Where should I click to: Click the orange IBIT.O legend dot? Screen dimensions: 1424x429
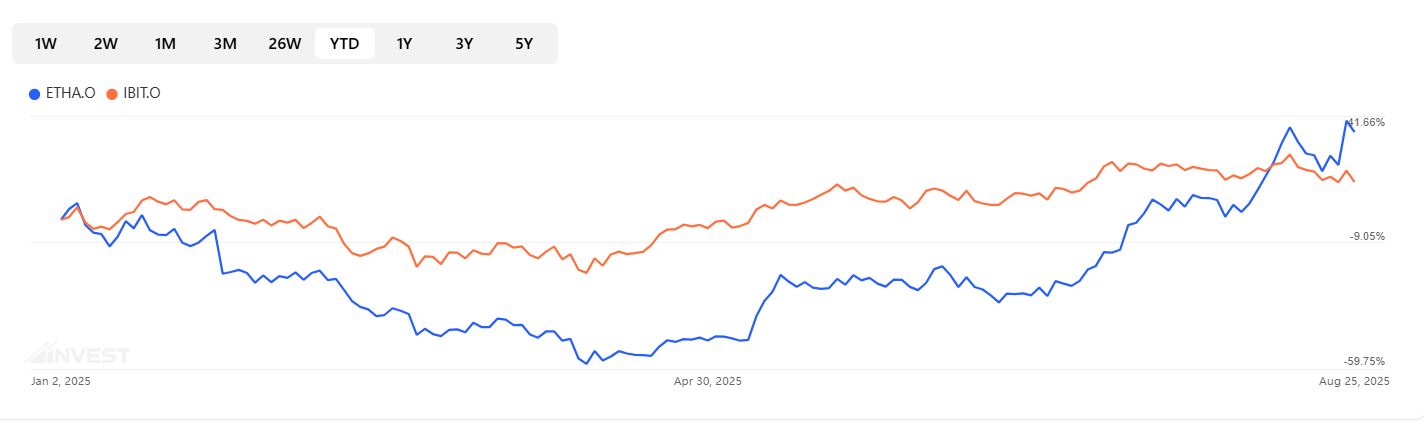coord(112,94)
